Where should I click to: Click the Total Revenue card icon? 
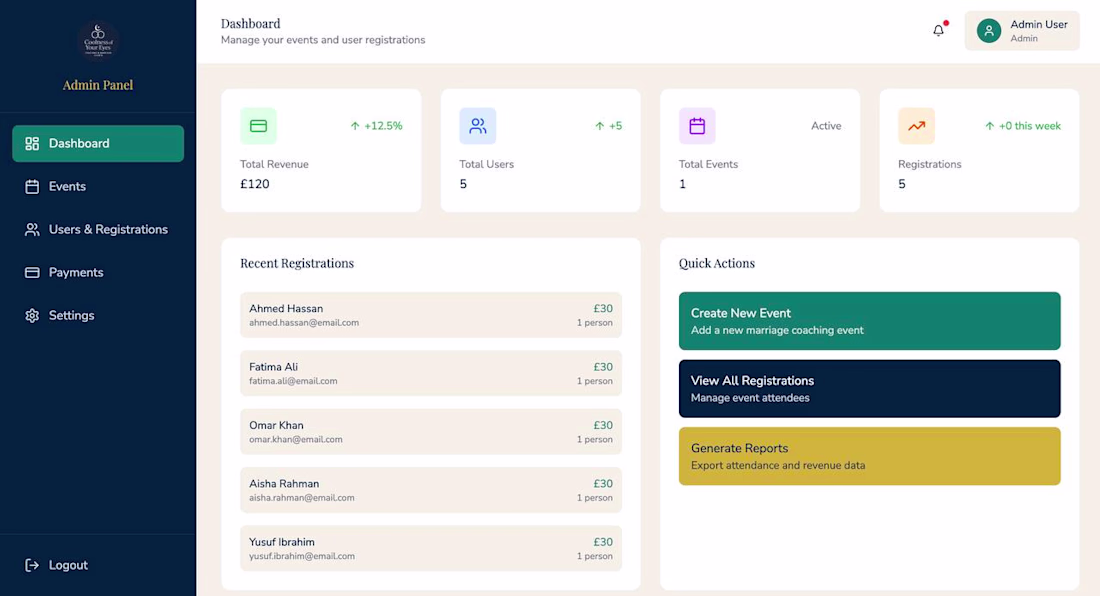[258, 126]
